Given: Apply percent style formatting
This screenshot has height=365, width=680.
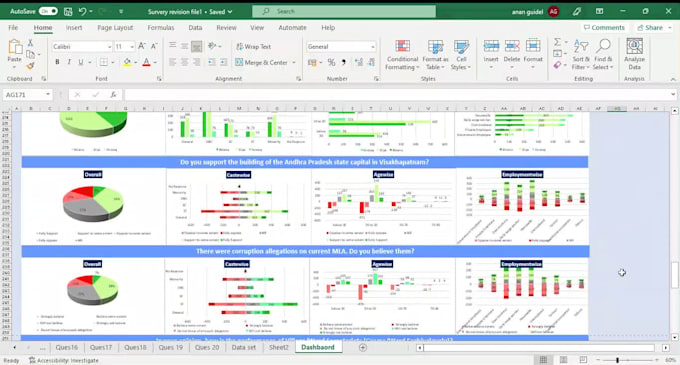Looking at the screenshot, I should coord(331,62).
